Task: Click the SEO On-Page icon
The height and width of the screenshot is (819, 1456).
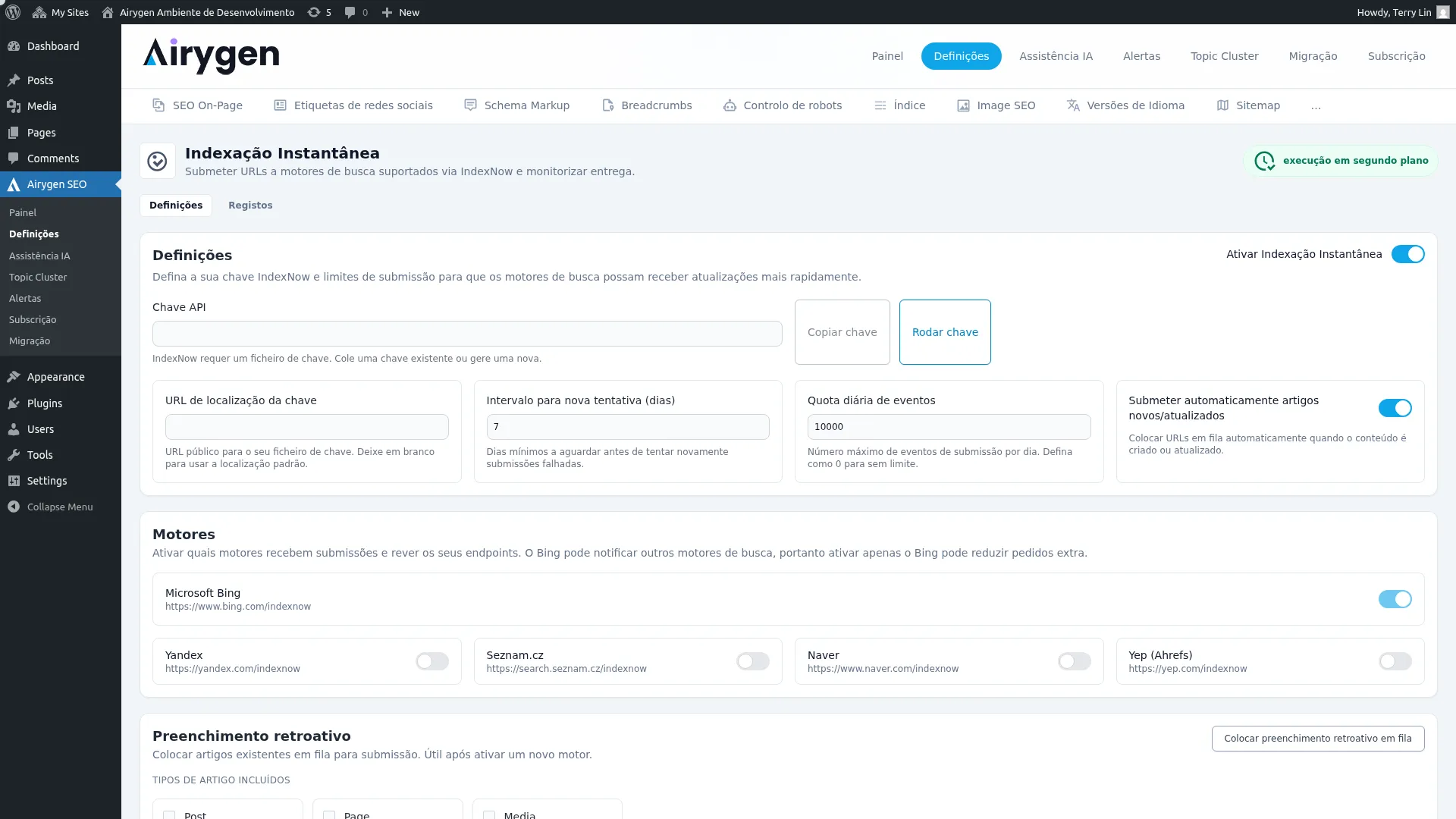Action: pos(158,105)
